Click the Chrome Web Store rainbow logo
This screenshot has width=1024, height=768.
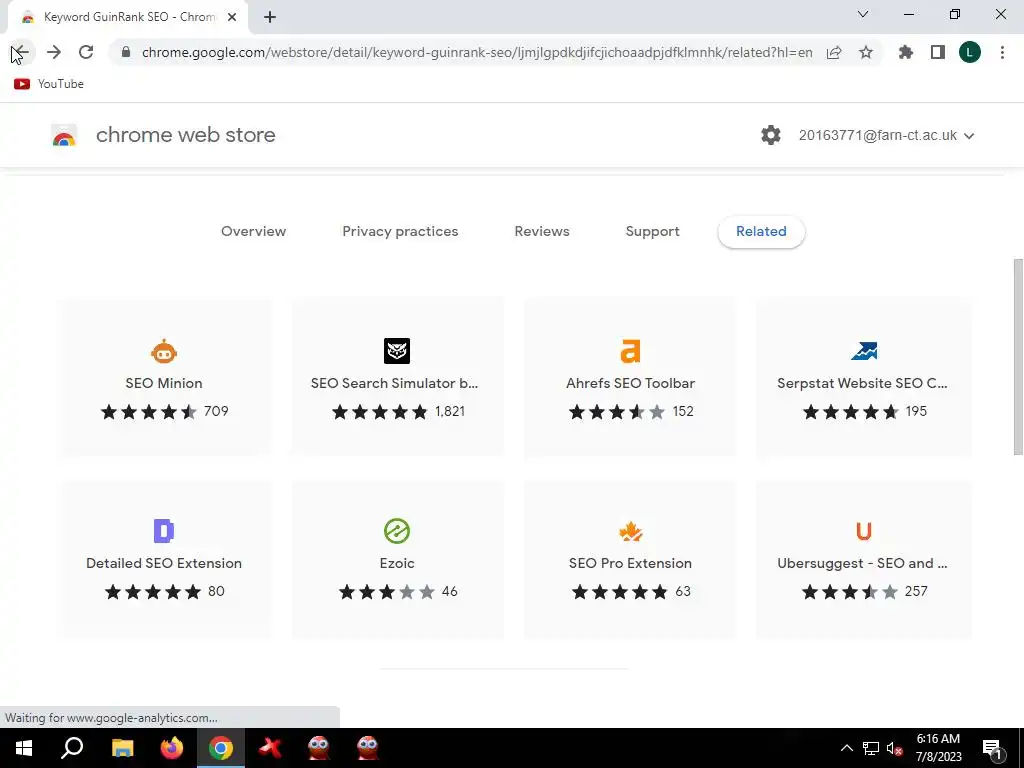(64, 135)
